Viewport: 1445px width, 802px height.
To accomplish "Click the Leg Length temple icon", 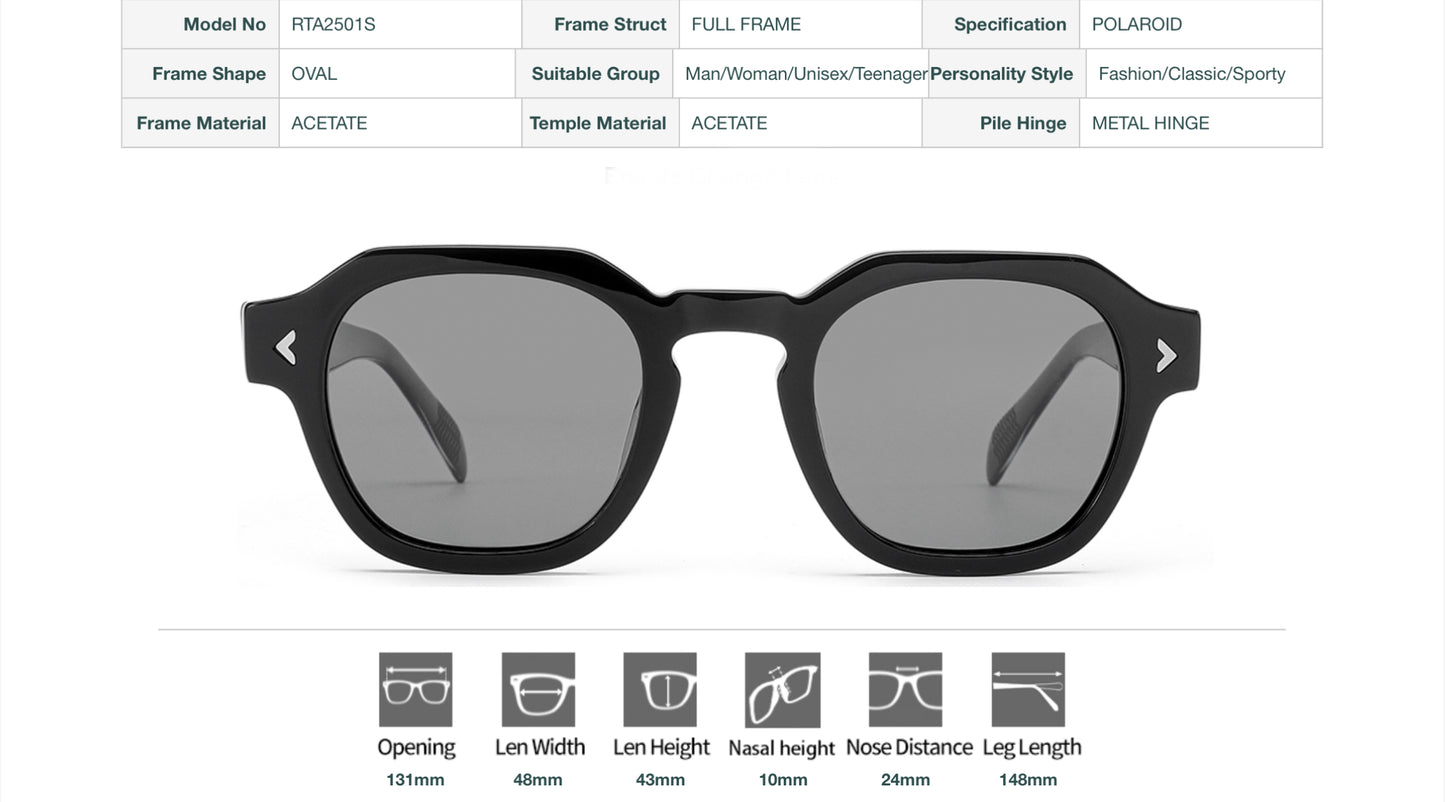I will click(x=1028, y=690).
